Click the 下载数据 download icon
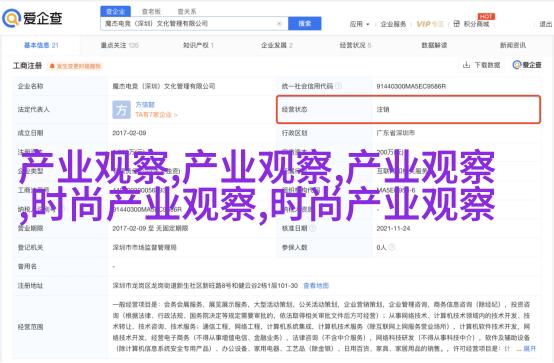 (x=466, y=65)
